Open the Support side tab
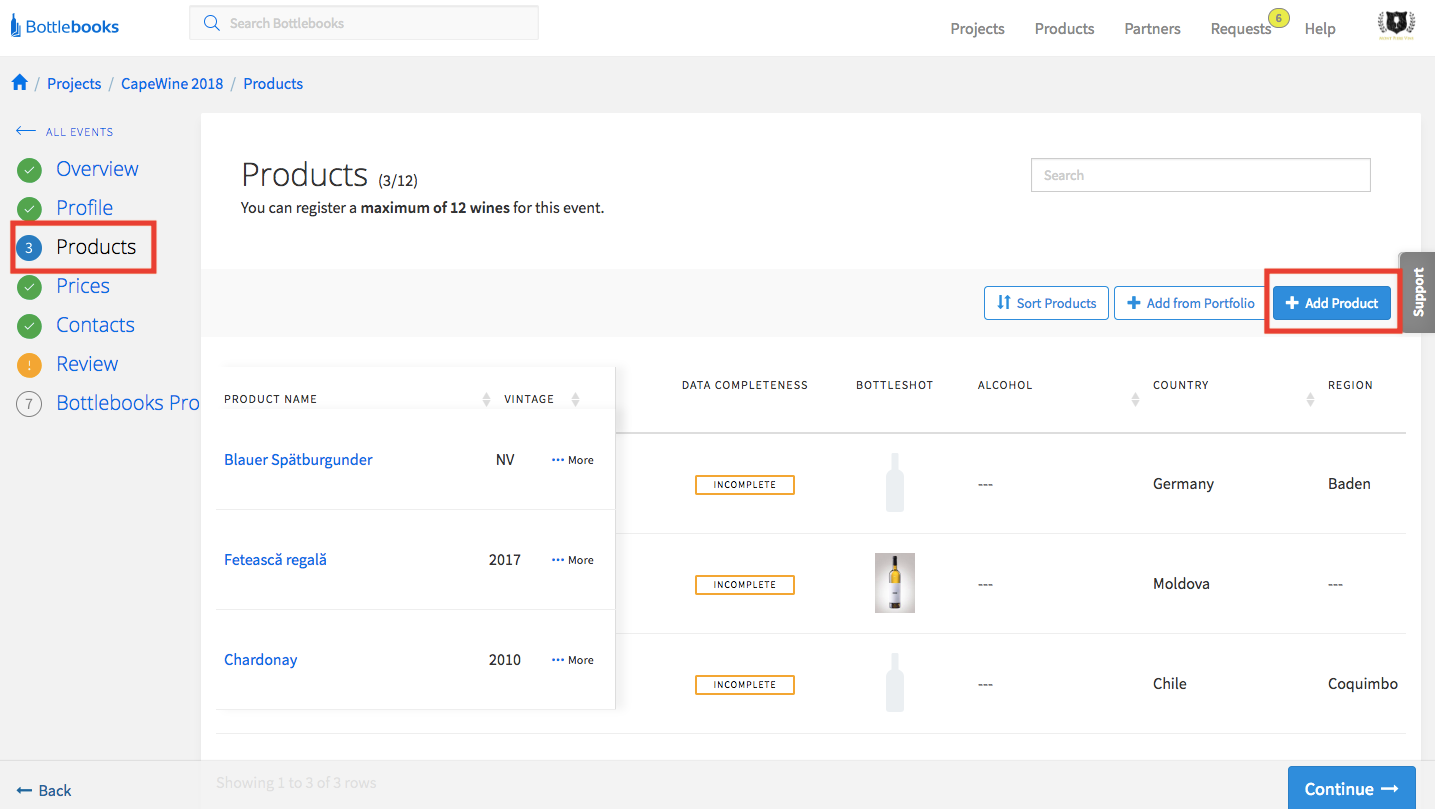The height and width of the screenshot is (809, 1435). point(1418,292)
